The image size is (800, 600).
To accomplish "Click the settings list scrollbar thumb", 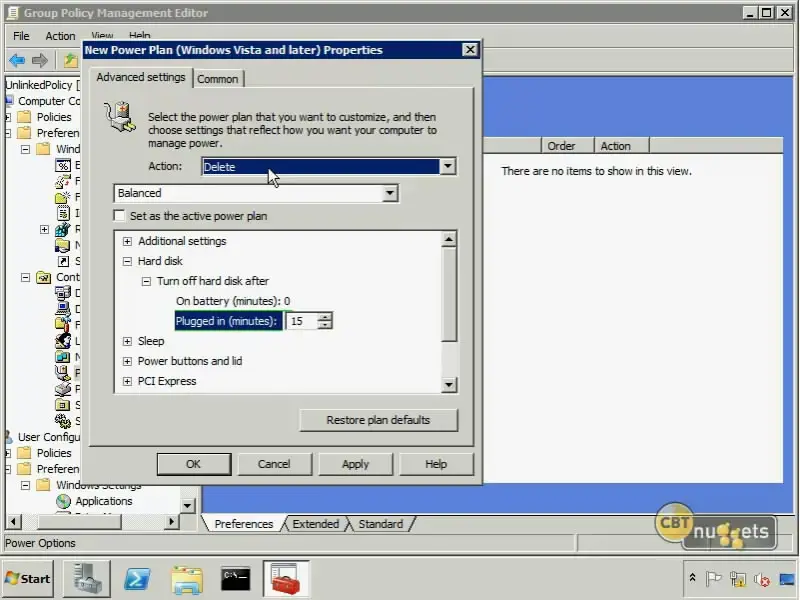I will tap(448, 294).
